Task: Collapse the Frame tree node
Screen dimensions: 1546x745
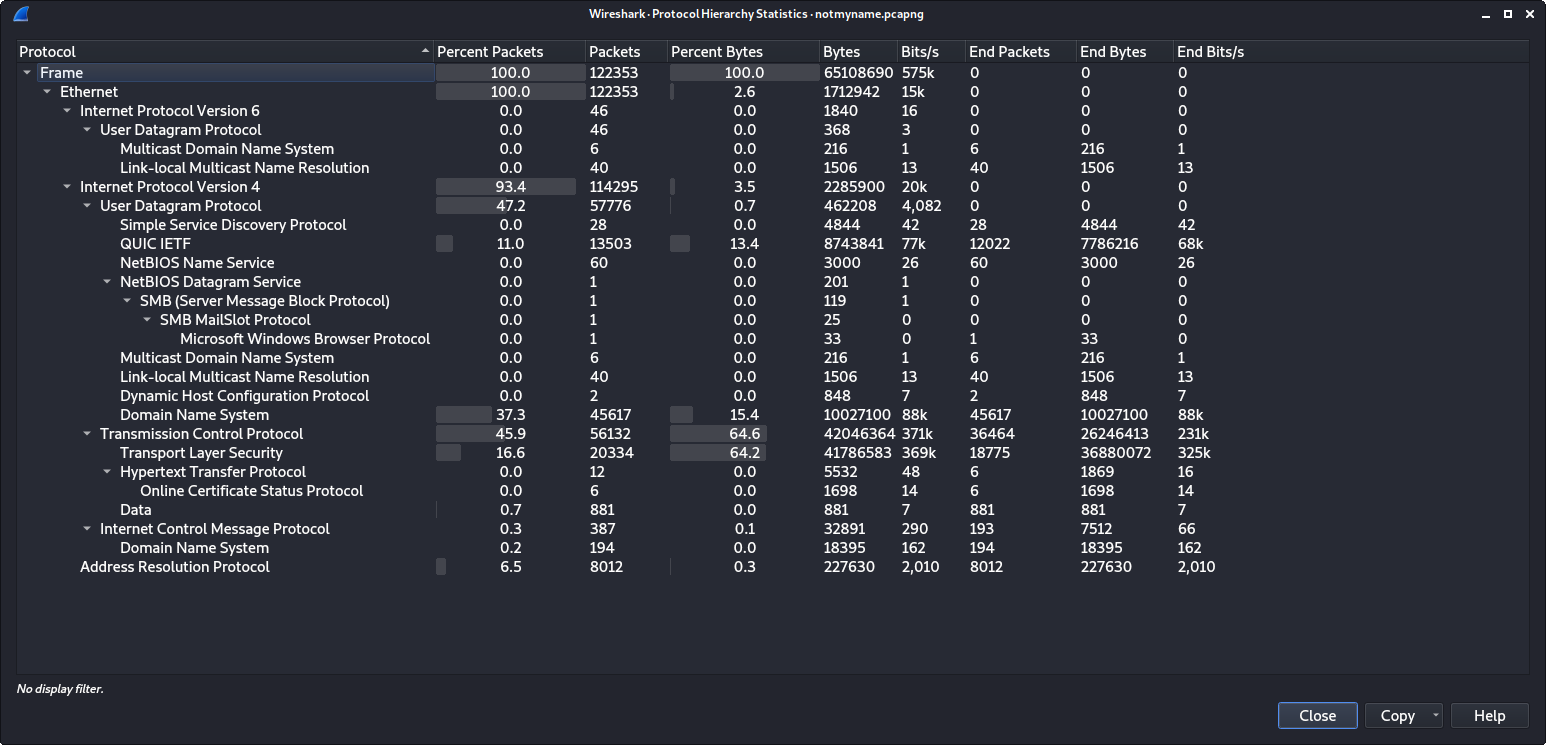Action: click(27, 73)
